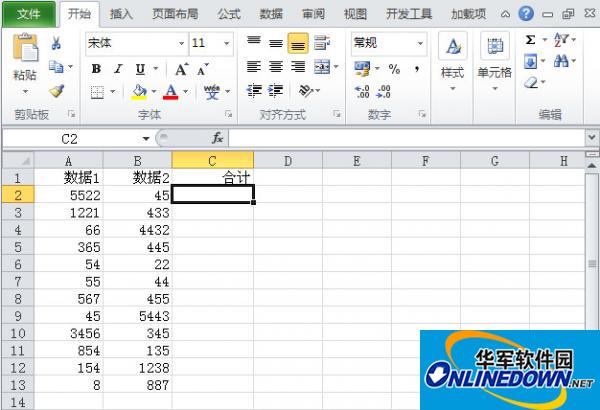Apply red font color
Screen dimensions: 600x410
(x=171, y=92)
